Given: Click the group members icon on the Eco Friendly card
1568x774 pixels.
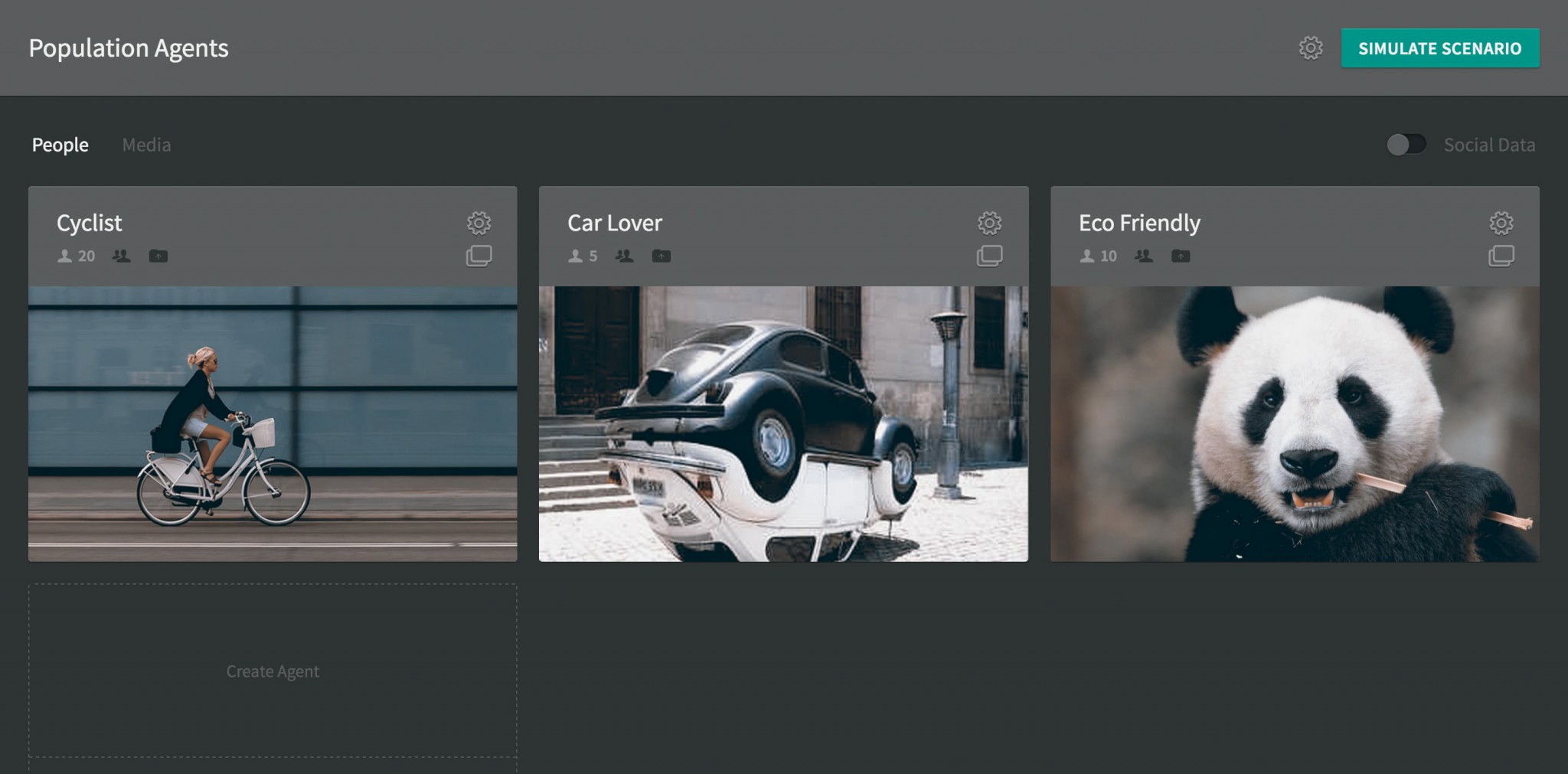Looking at the screenshot, I should pos(1142,256).
